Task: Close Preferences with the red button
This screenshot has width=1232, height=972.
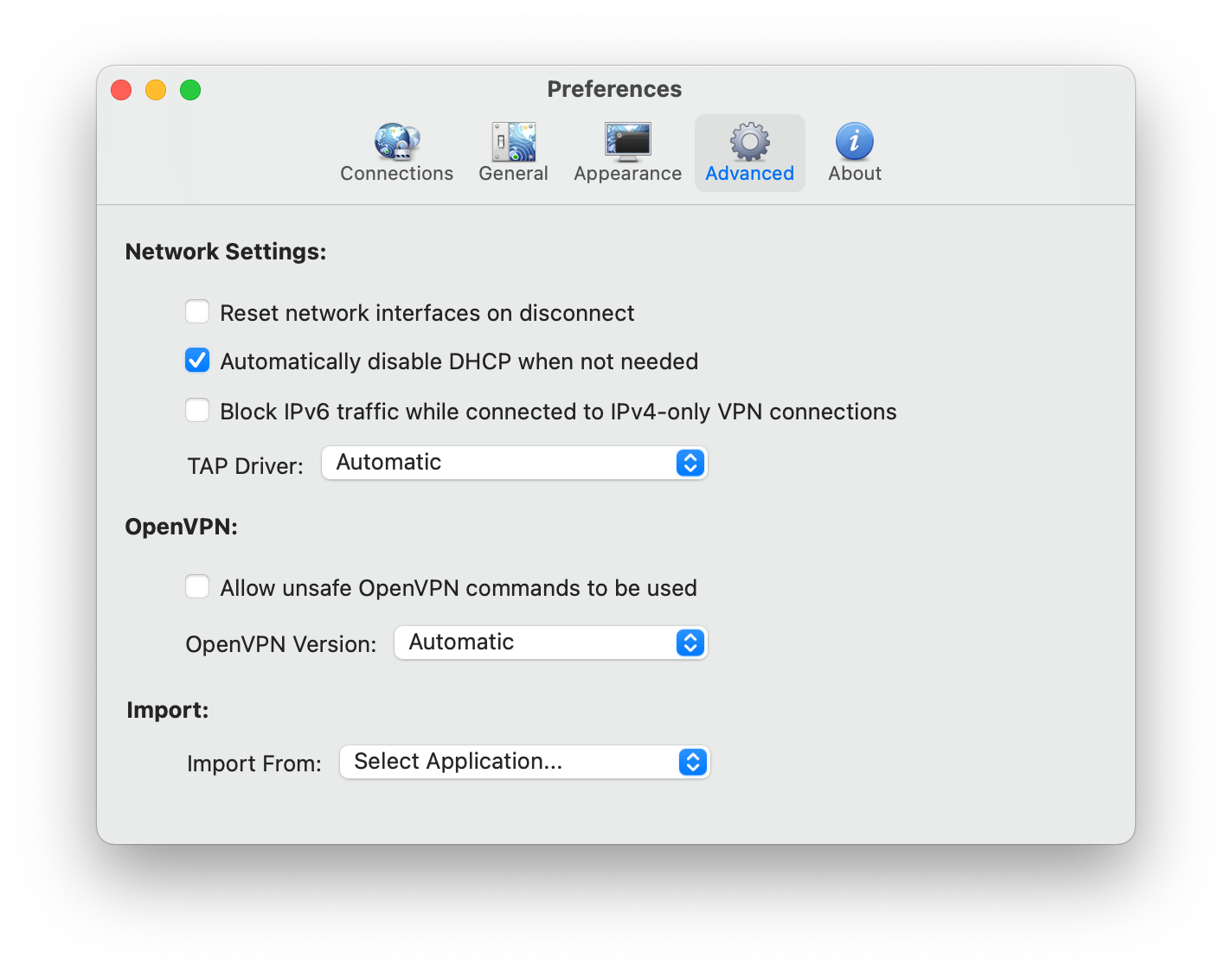Action: [x=121, y=90]
